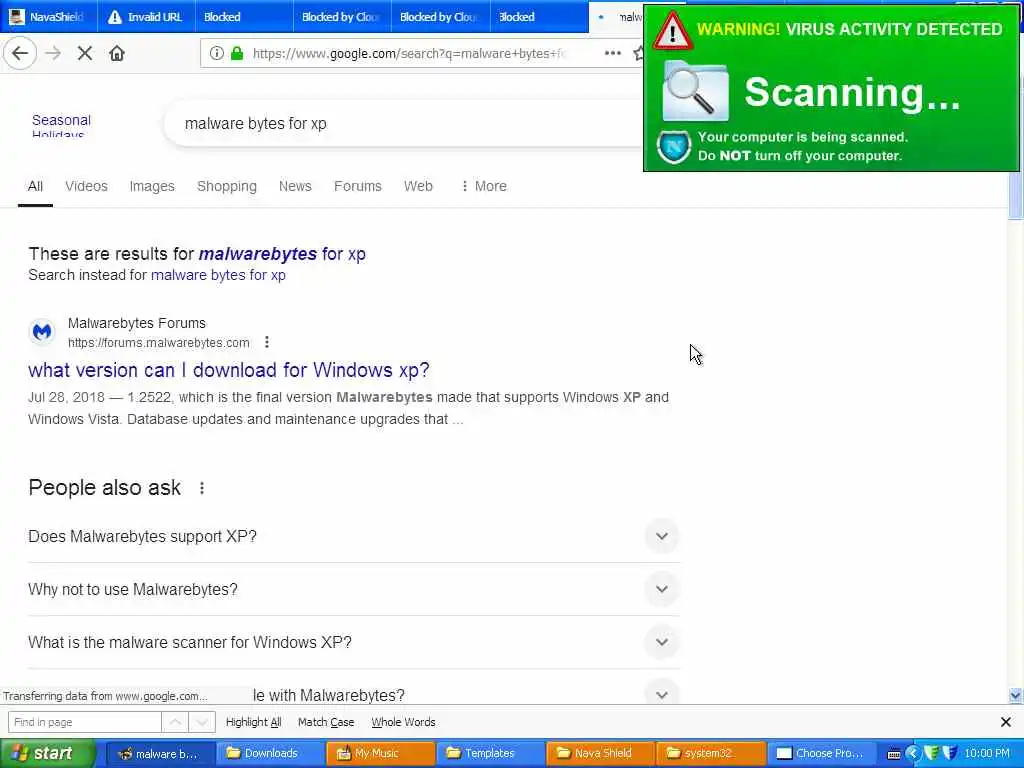Close the find bar with its X
Viewport: 1024px width, 768px height.
(x=1006, y=722)
